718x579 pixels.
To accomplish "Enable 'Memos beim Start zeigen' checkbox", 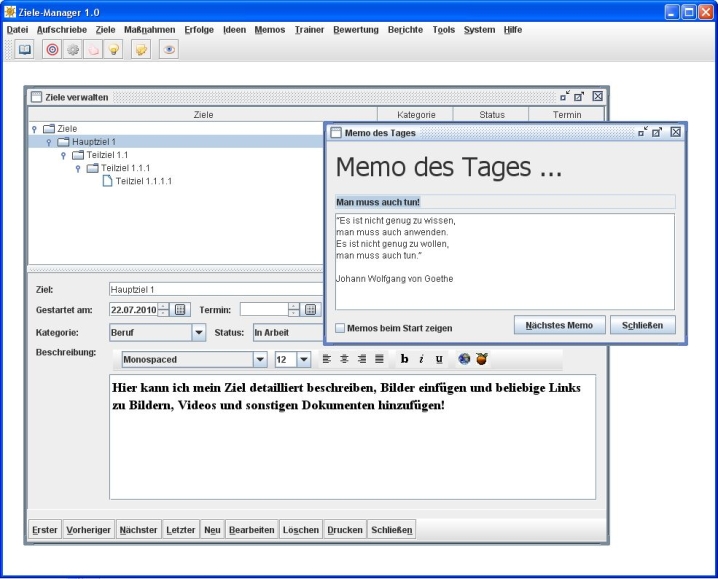I will point(341,328).
